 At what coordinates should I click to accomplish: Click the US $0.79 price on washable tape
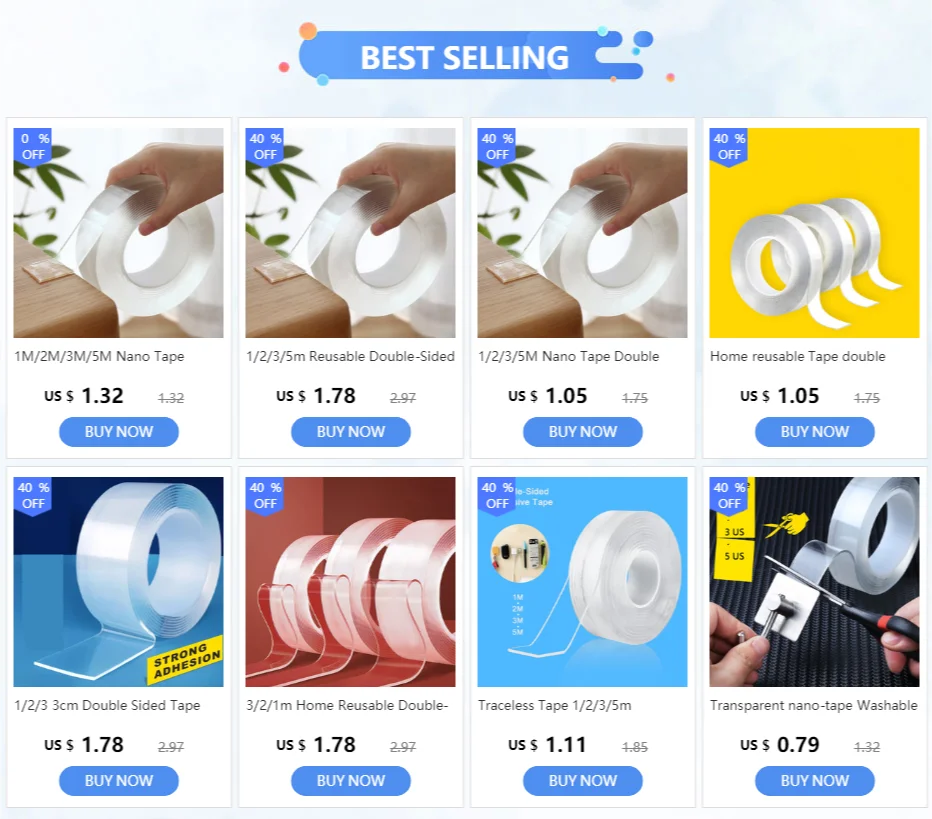tap(780, 745)
